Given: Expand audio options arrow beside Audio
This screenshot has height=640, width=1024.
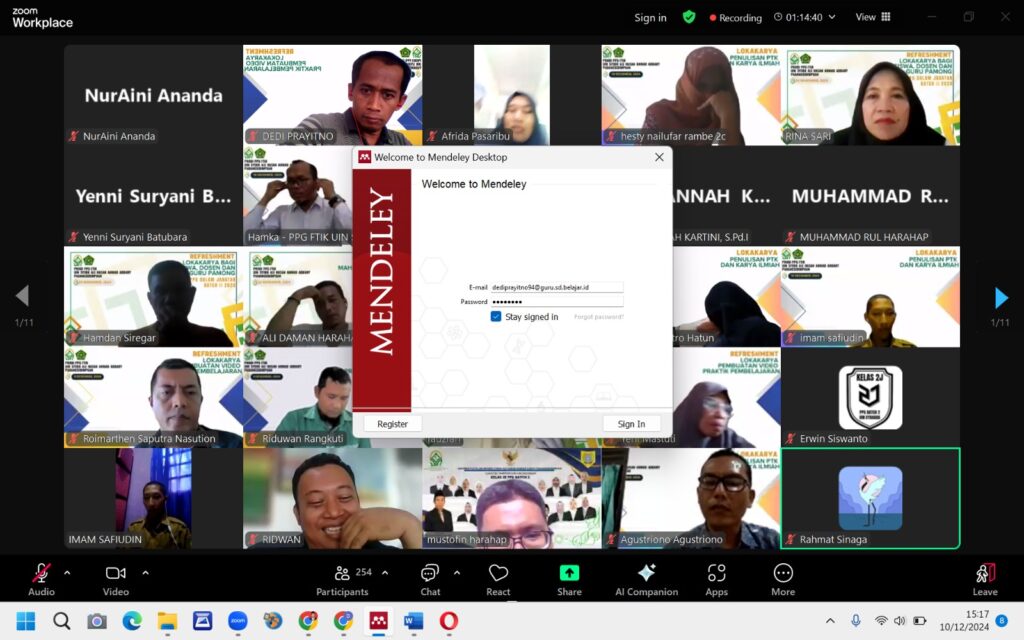Looking at the screenshot, I should click(67, 573).
